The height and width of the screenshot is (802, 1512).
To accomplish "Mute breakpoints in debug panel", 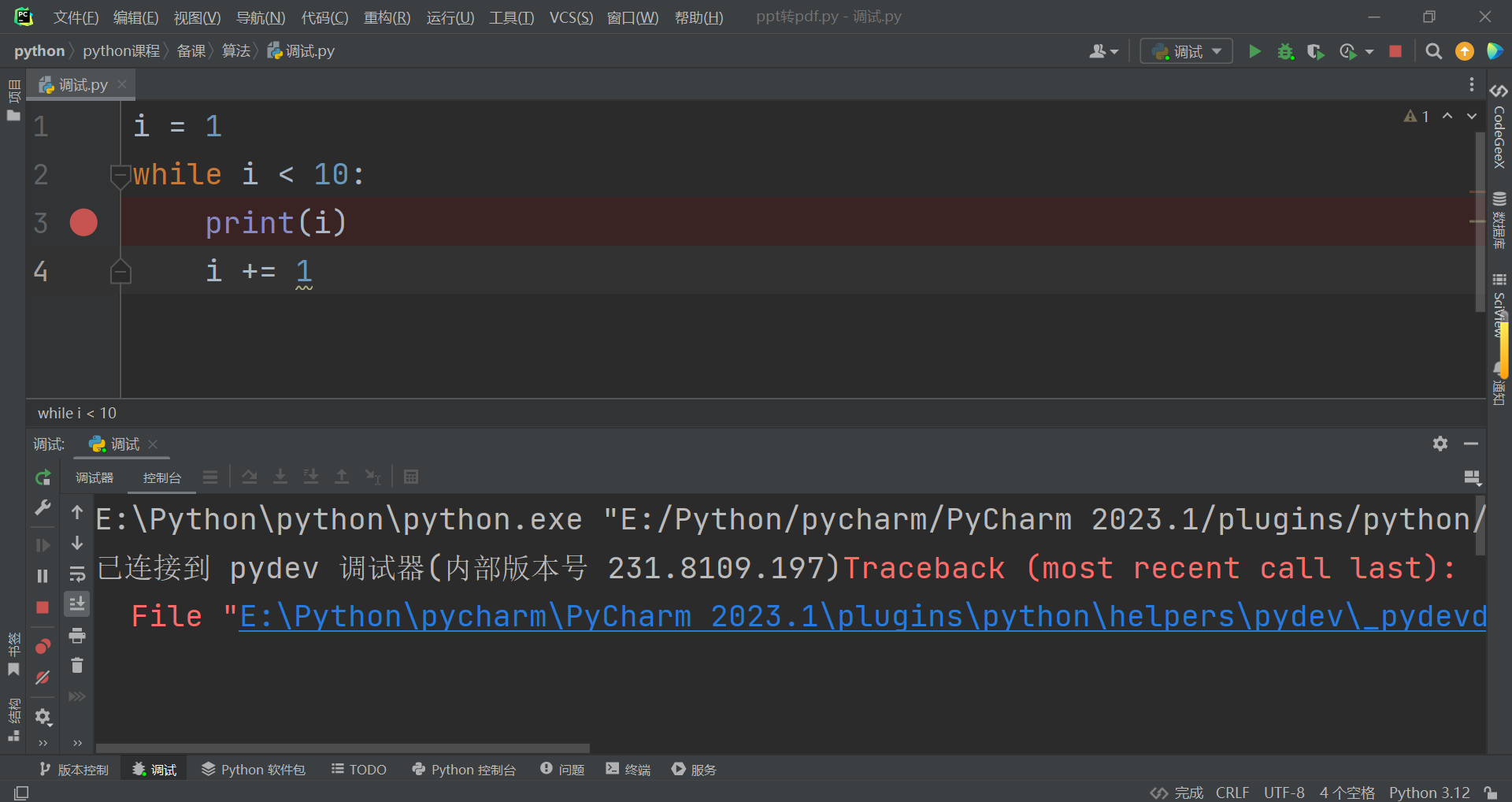I will pos(43,678).
